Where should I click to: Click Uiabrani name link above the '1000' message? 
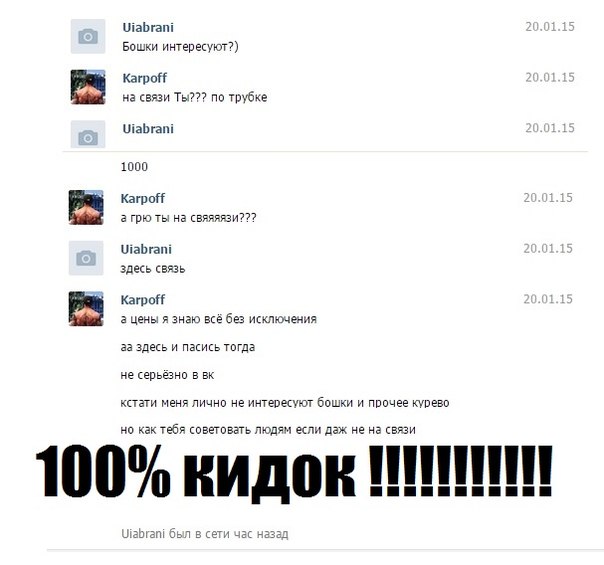point(148,129)
